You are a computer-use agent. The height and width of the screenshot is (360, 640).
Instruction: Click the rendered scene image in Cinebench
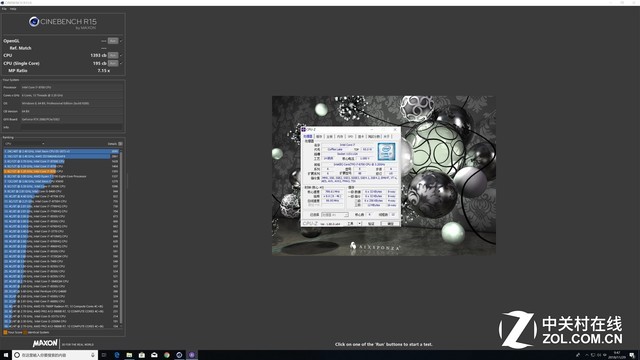tap(384, 176)
